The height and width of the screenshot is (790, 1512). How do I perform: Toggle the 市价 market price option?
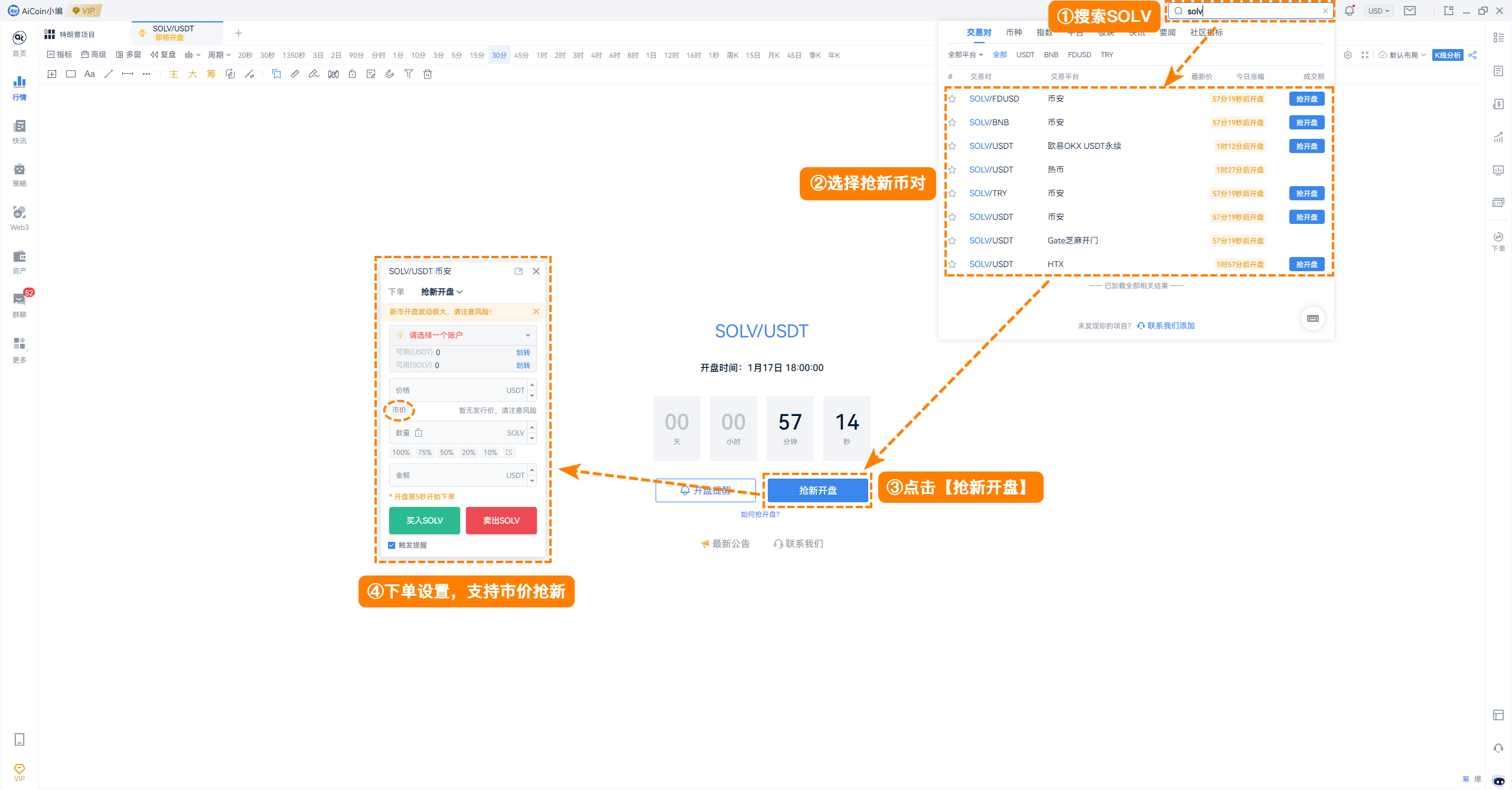click(399, 410)
